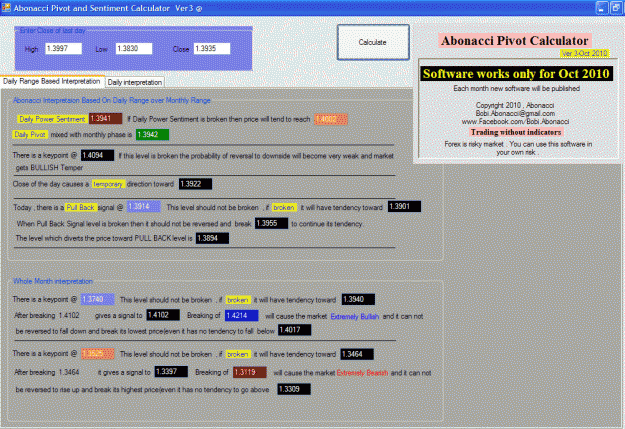Click orange price target value box
This screenshot has height=429, width=625.
tap(331, 119)
